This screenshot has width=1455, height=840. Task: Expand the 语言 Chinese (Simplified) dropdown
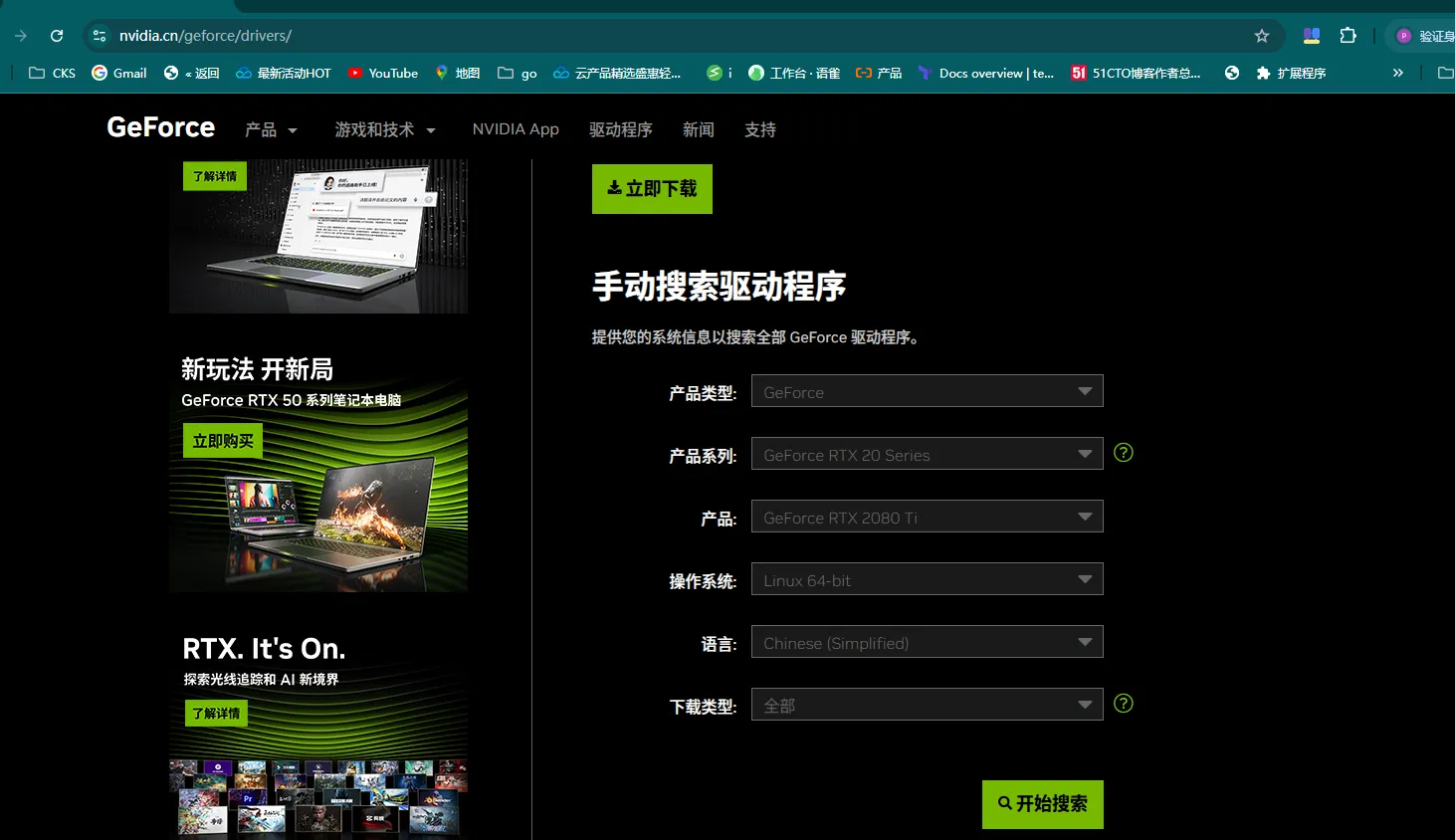[x=928, y=642]
